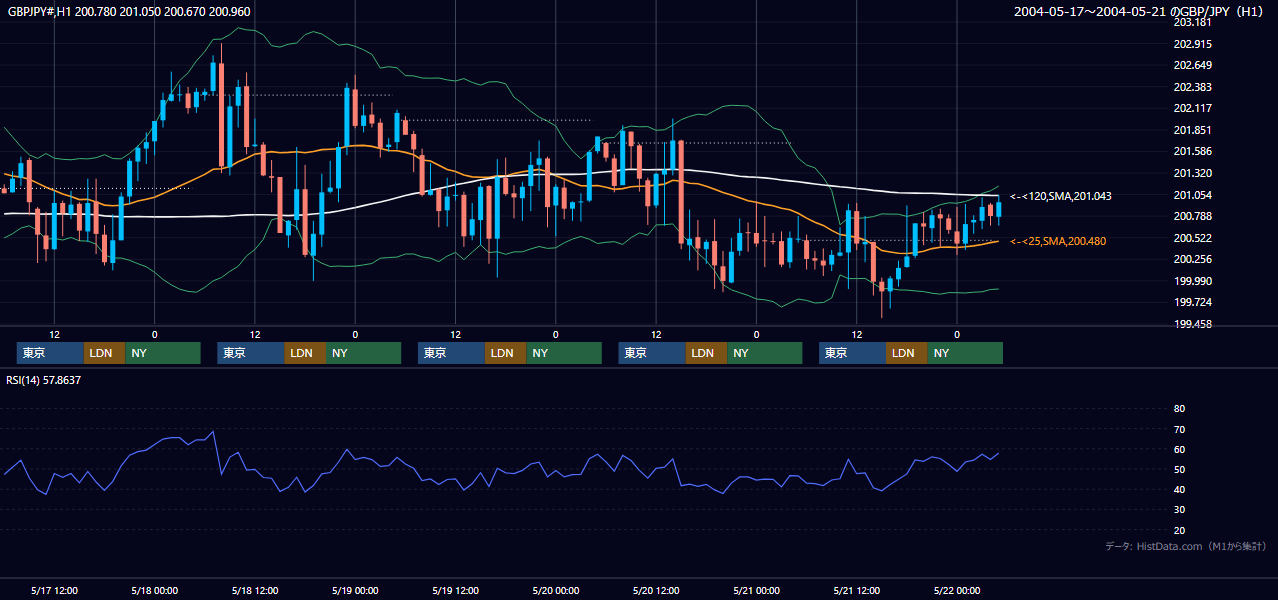The width and height of the screenshot is (1278, 600).
Task: Click the 5/20 12:00 time axis label
Action: click(x=656, y=591)
